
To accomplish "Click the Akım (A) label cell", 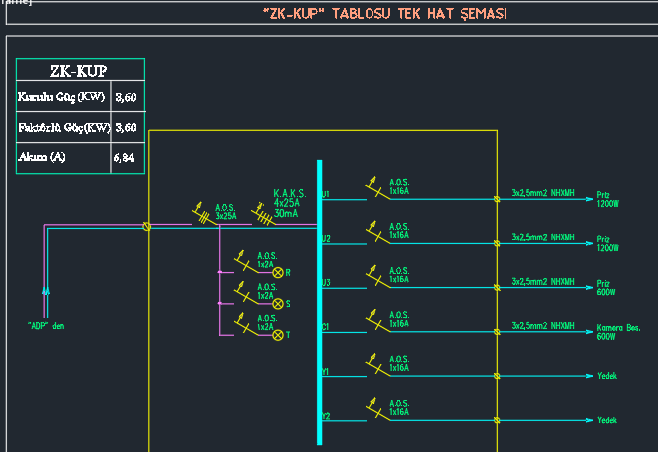I will pos(63,158).
